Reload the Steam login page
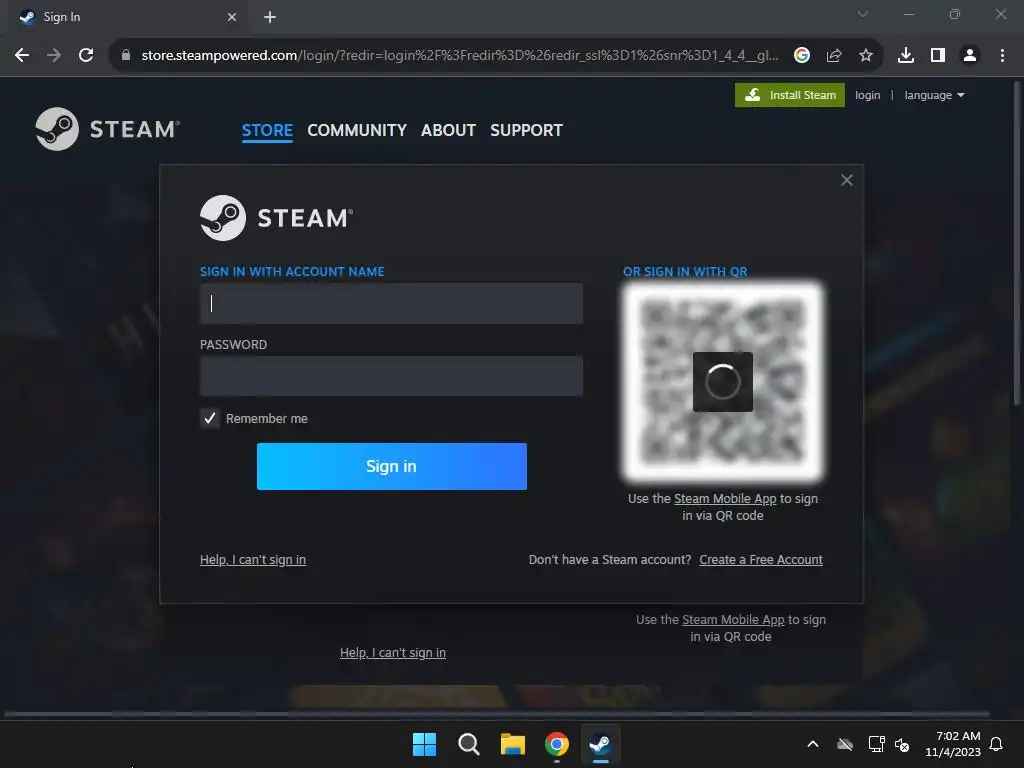Screen dimensions: 1024x768 [x=86, y=56]
